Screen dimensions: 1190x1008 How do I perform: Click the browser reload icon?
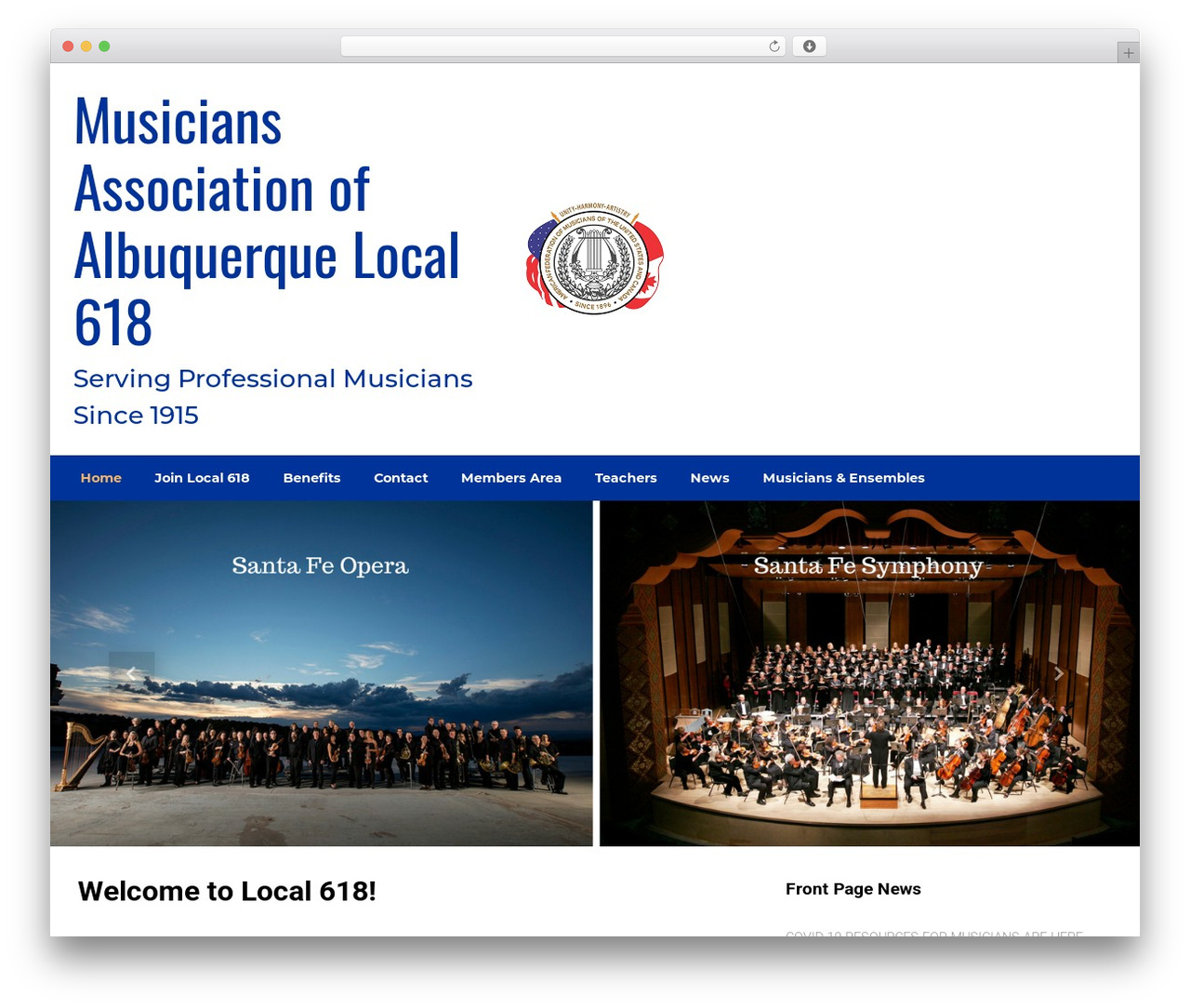tap(774, 46)
